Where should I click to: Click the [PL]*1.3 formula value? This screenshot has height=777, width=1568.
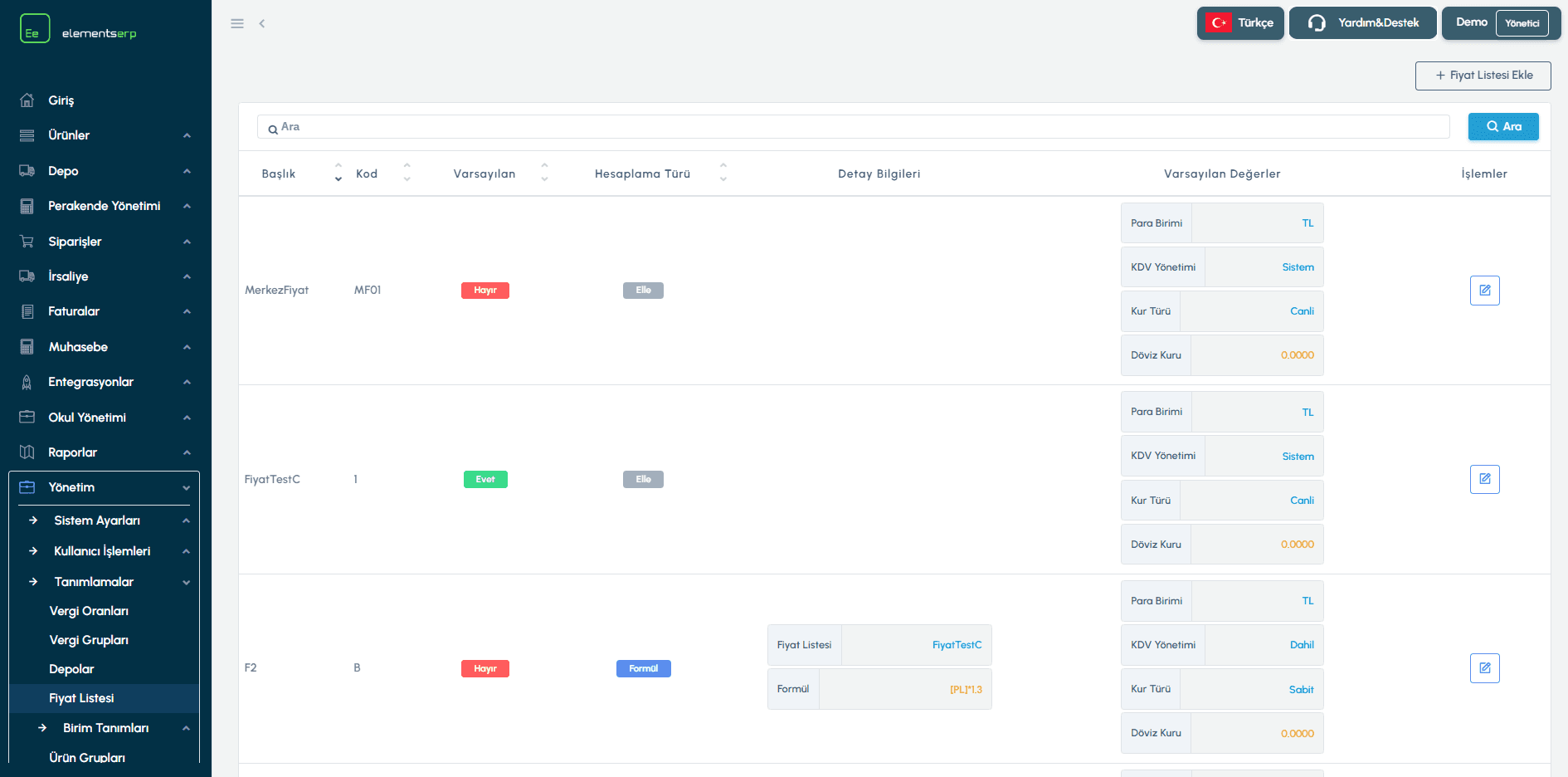966,690
